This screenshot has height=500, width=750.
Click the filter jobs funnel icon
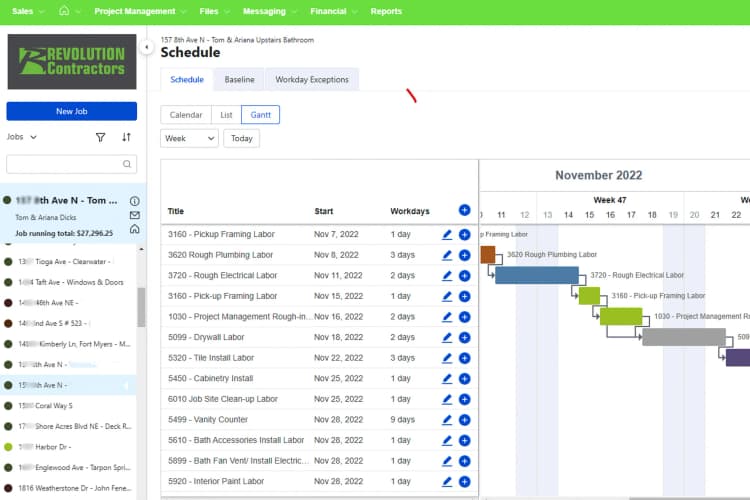(x=100, y=137)
